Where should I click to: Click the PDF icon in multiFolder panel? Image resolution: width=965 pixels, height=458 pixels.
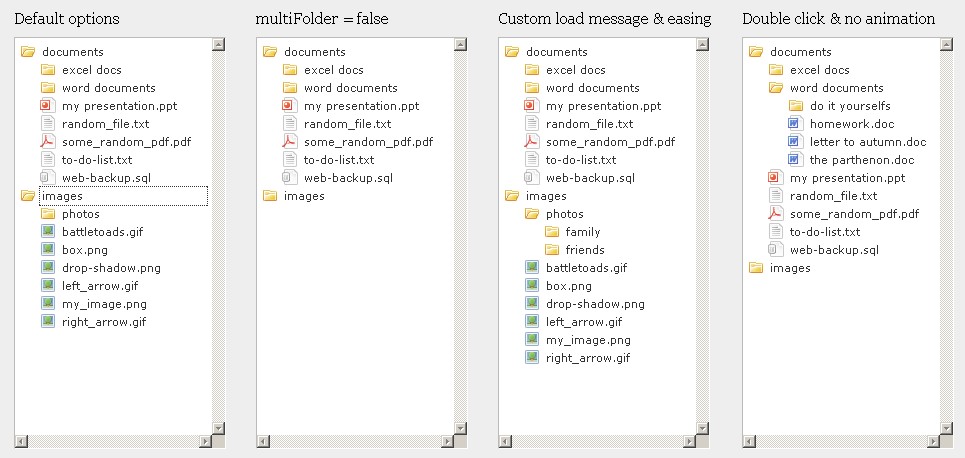(290, 142)
